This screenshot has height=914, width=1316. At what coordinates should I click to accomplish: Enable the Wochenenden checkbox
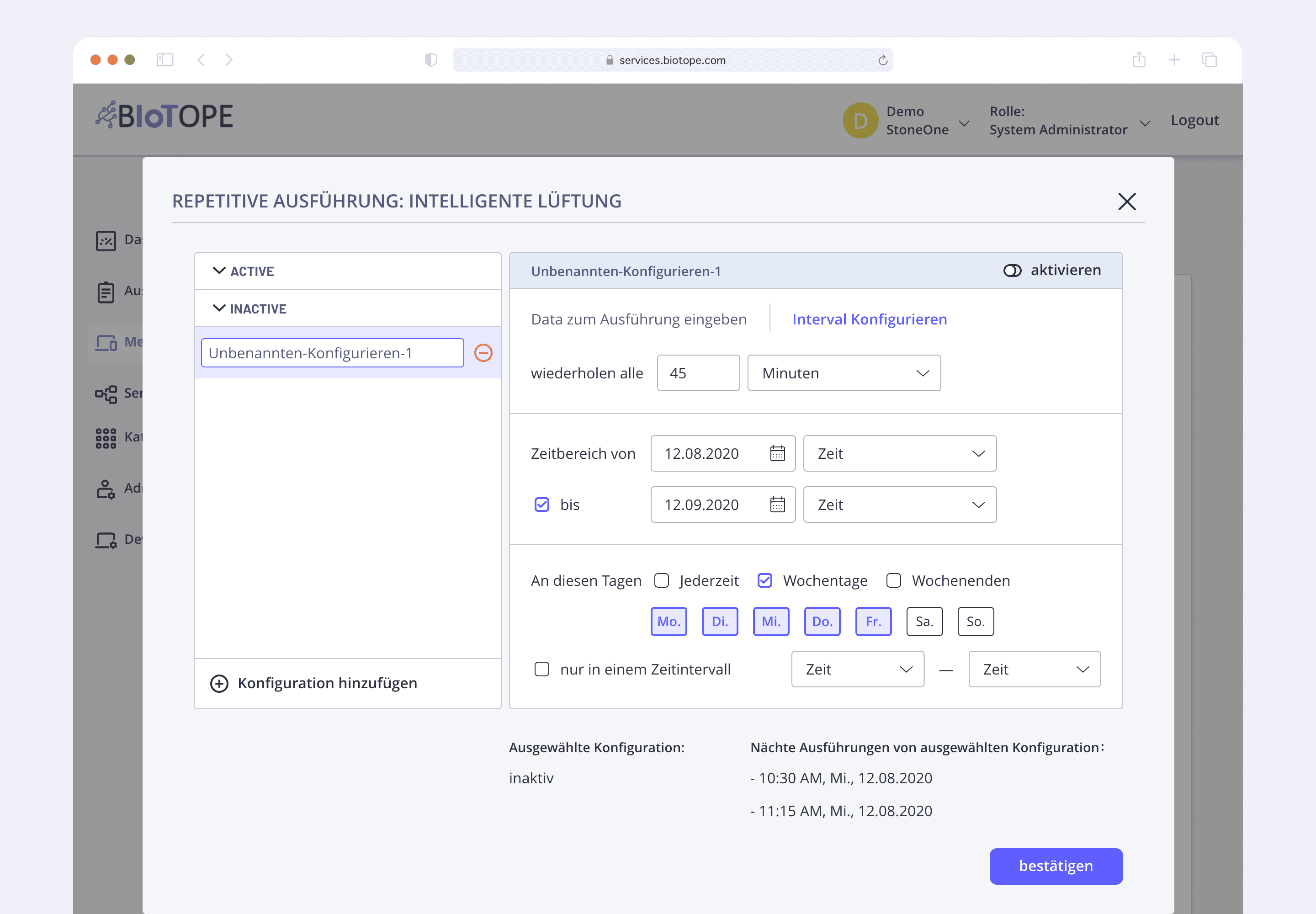pyautogui.click(x=893, y=581)
